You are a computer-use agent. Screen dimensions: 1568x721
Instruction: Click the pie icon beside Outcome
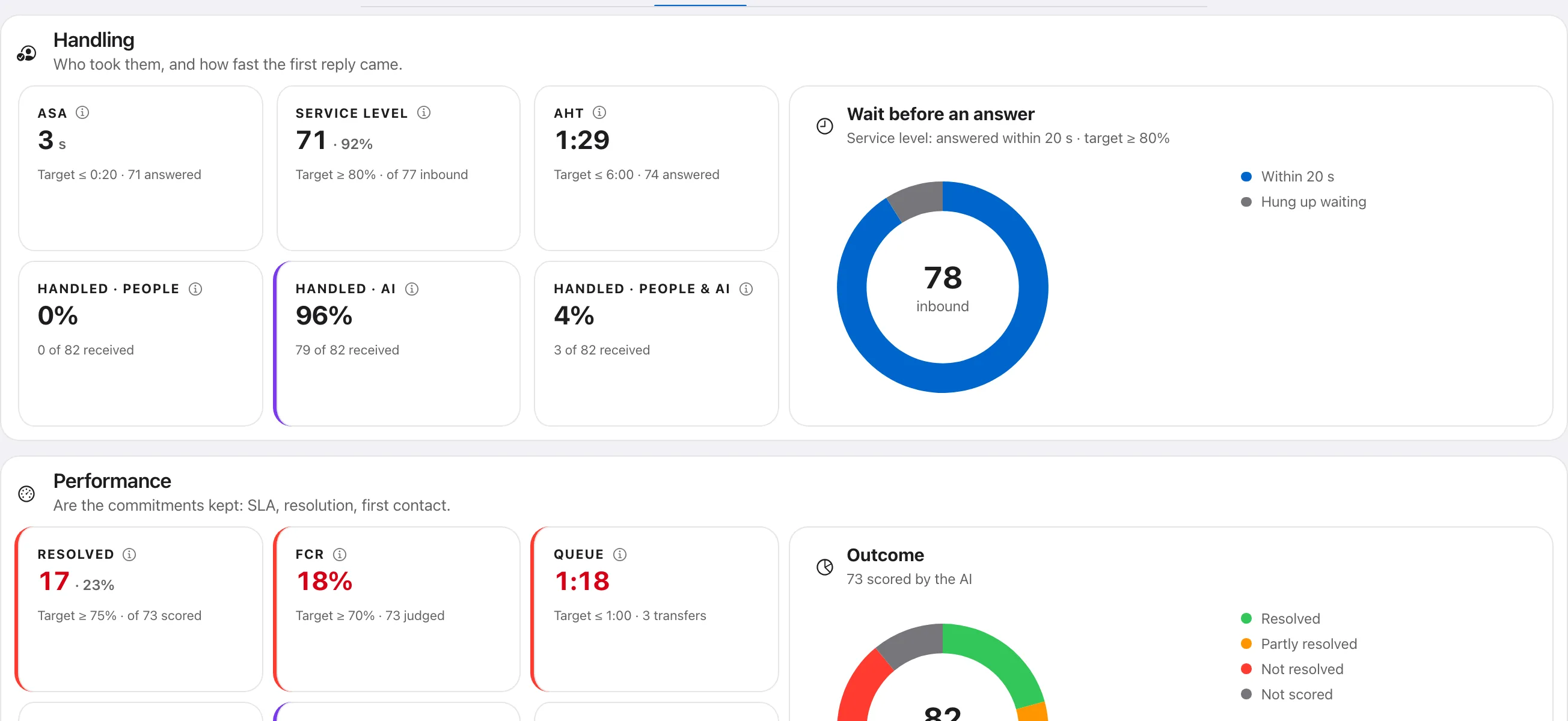point(824,567)
